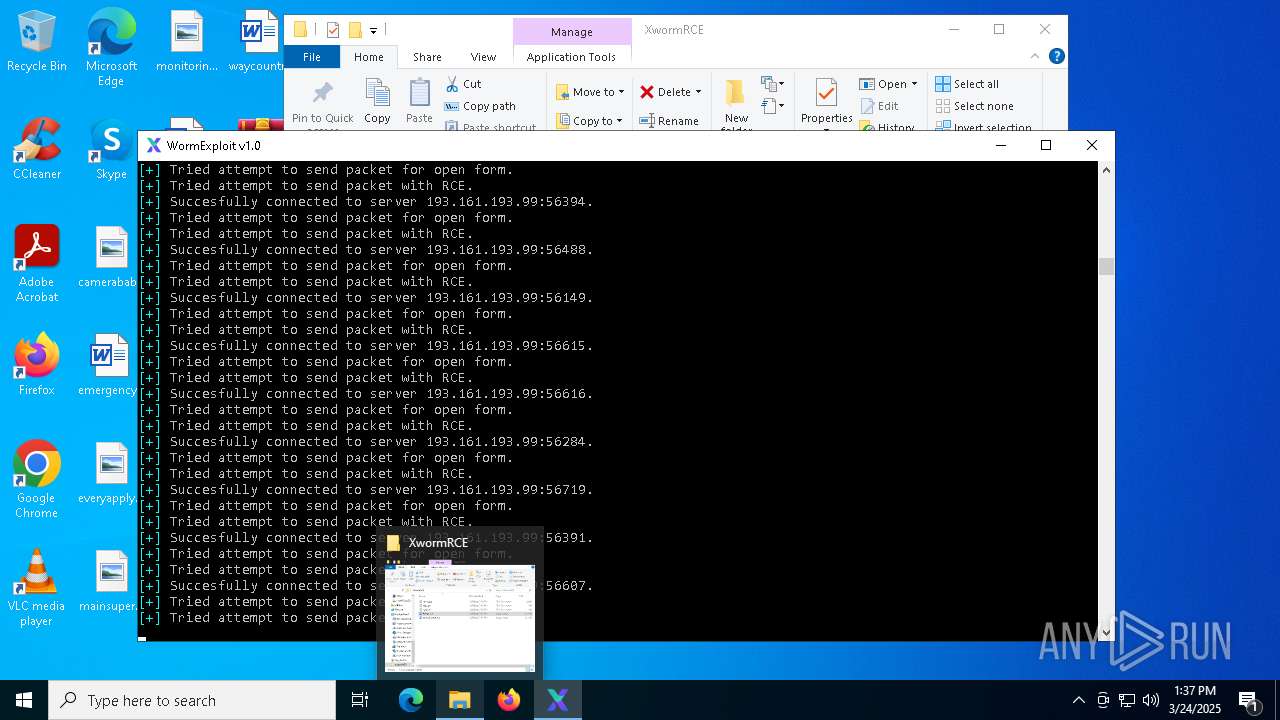This screenshot has height=720, width=1280.
Task: Switch to the Home ribbon tab
Action: [x=368, y=57]
